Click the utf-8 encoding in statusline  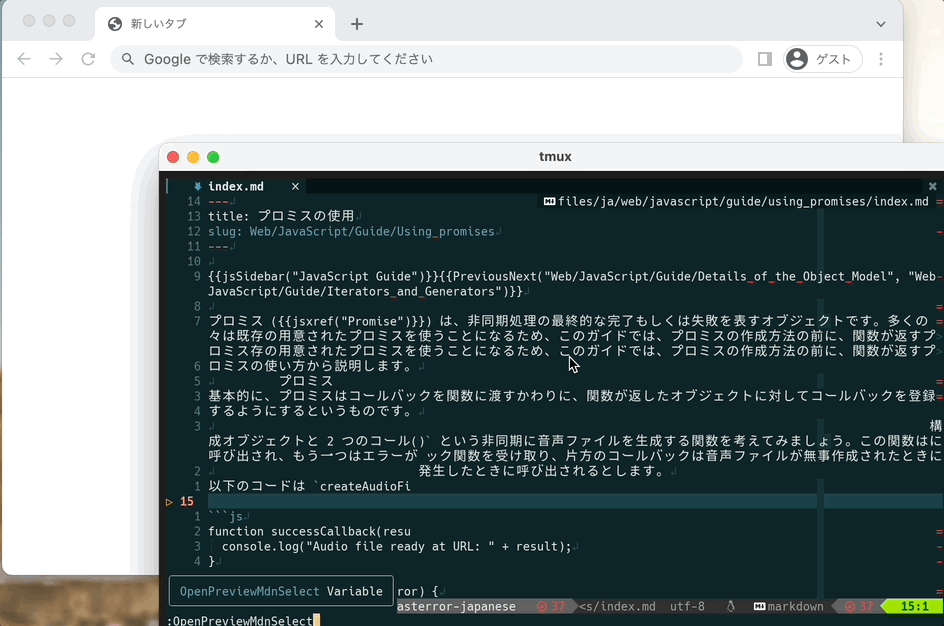pyautogui.click(x=687, y=607)
